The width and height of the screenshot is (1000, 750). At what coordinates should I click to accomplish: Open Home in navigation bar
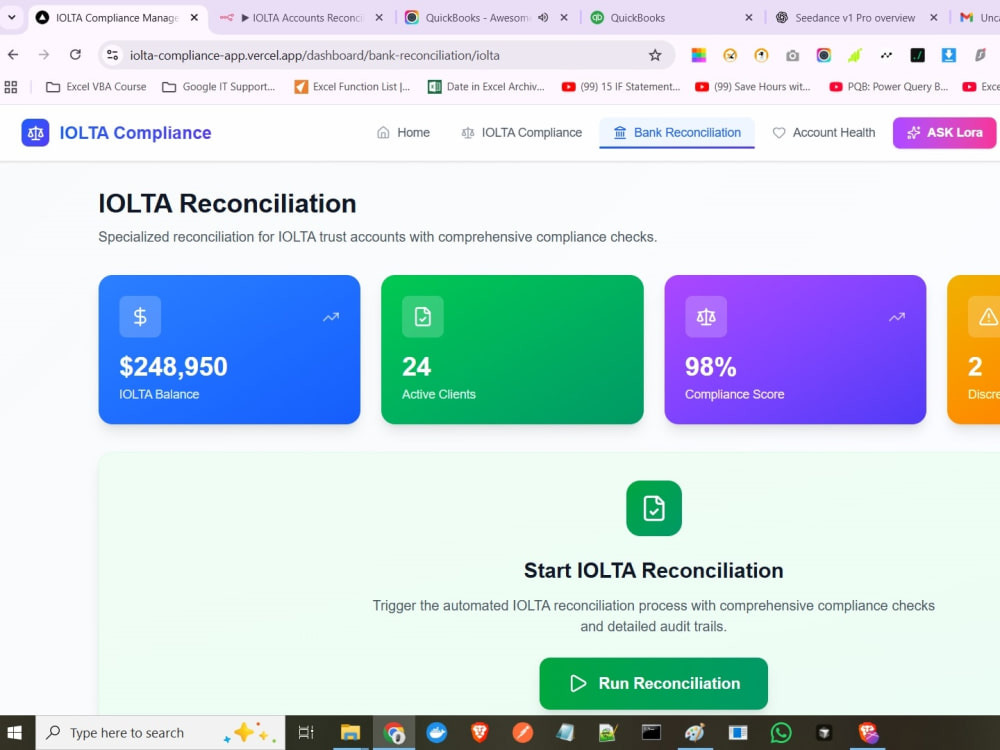(404, 133)
